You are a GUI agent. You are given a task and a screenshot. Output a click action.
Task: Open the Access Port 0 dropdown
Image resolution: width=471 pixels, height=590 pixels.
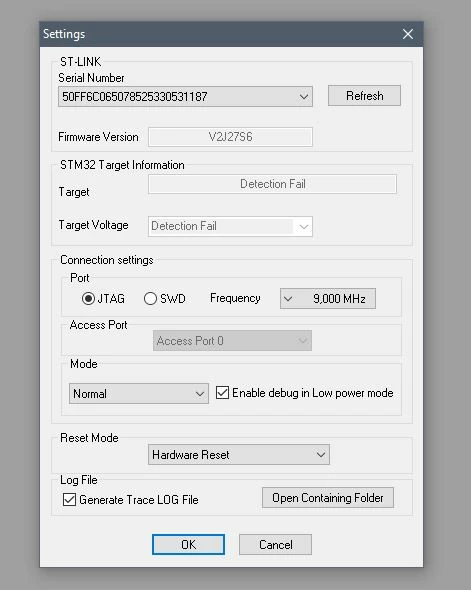coord(232,341)
